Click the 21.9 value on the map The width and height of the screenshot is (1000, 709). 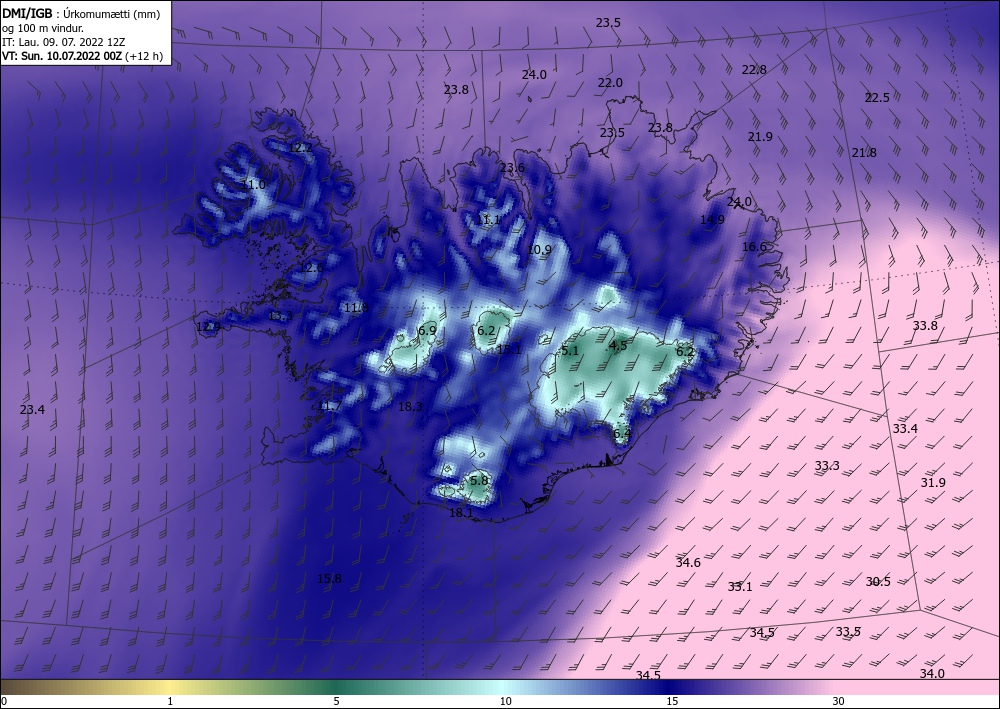[x=760, y=136]
